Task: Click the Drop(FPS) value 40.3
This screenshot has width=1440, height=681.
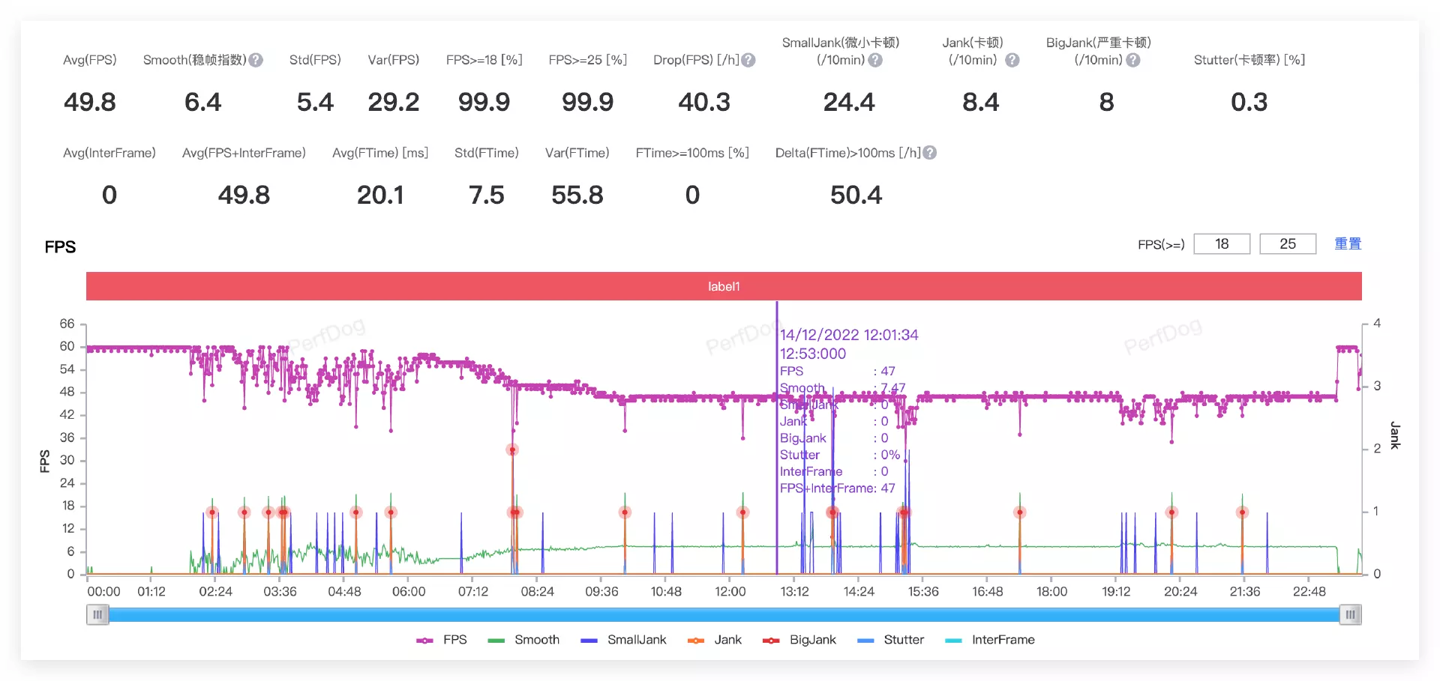Action: [704, 102]
